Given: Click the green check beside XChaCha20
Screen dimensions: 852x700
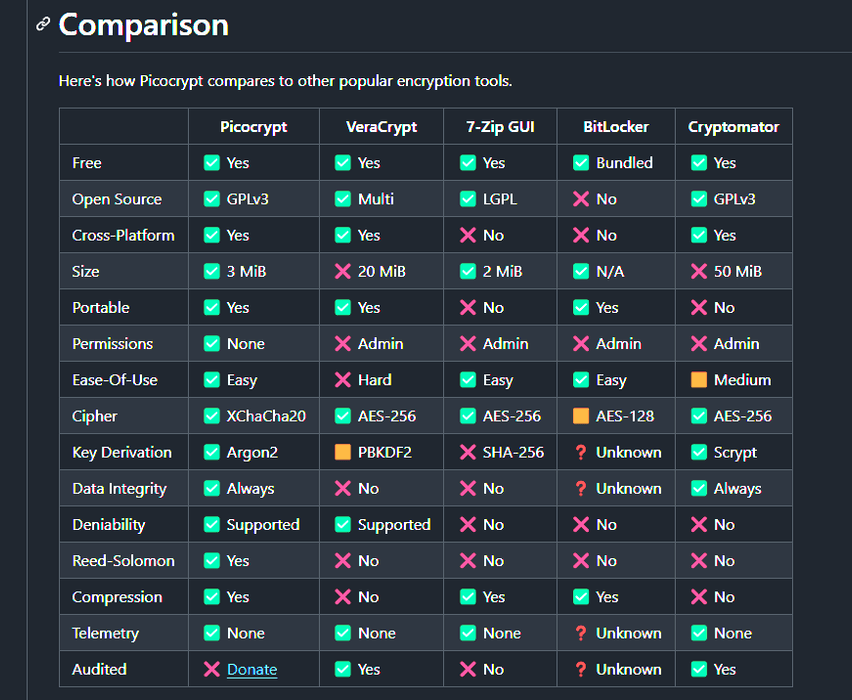Looking at the screenshot, I should 212,416.
